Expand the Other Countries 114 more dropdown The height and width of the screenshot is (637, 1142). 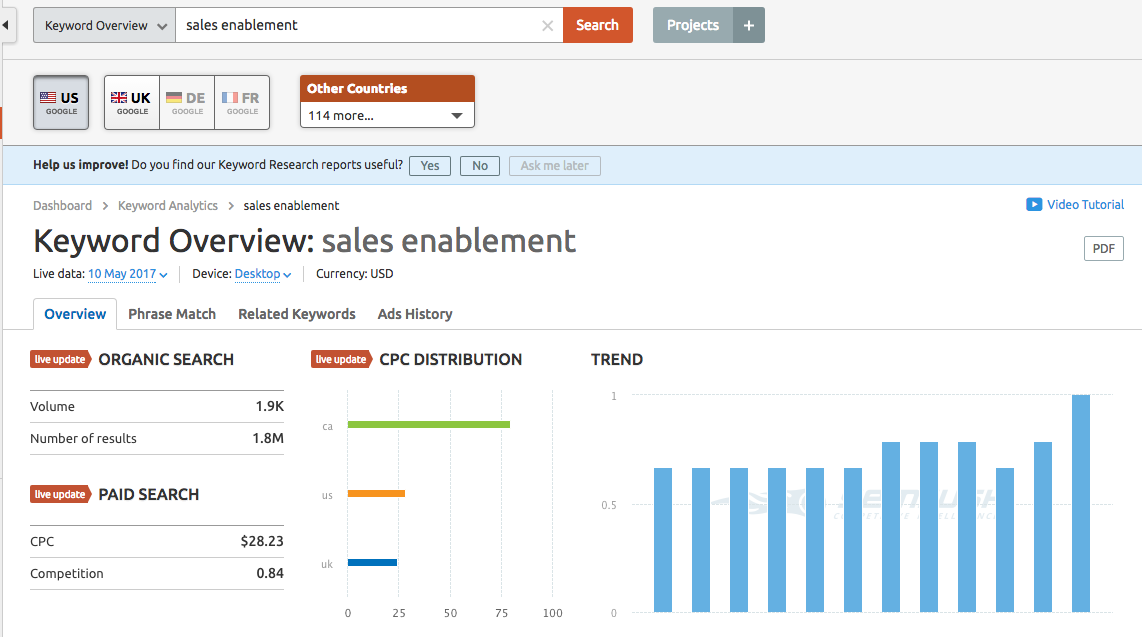click(x=387, y=116)
